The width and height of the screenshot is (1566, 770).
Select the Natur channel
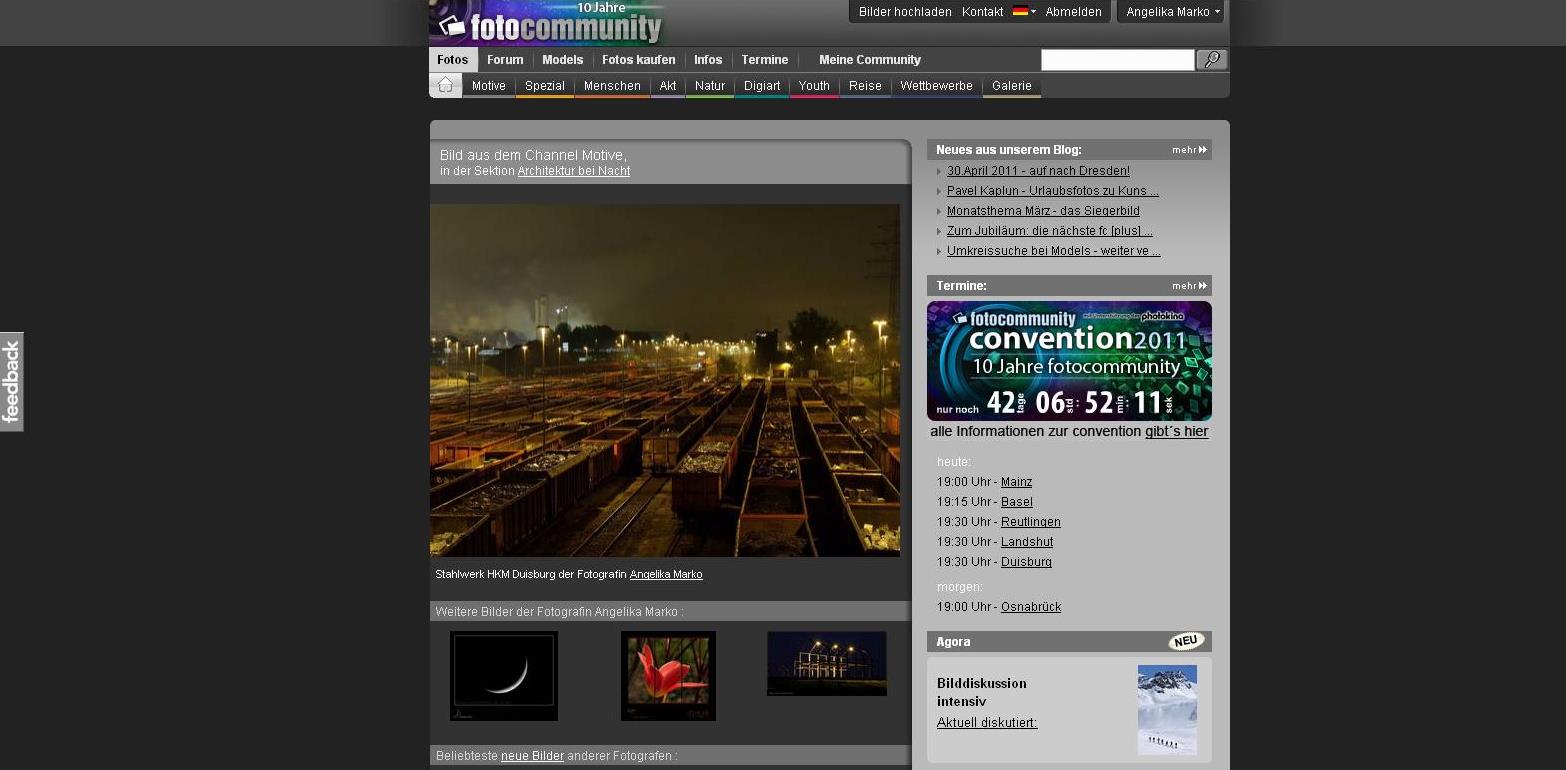click(710, 86)
